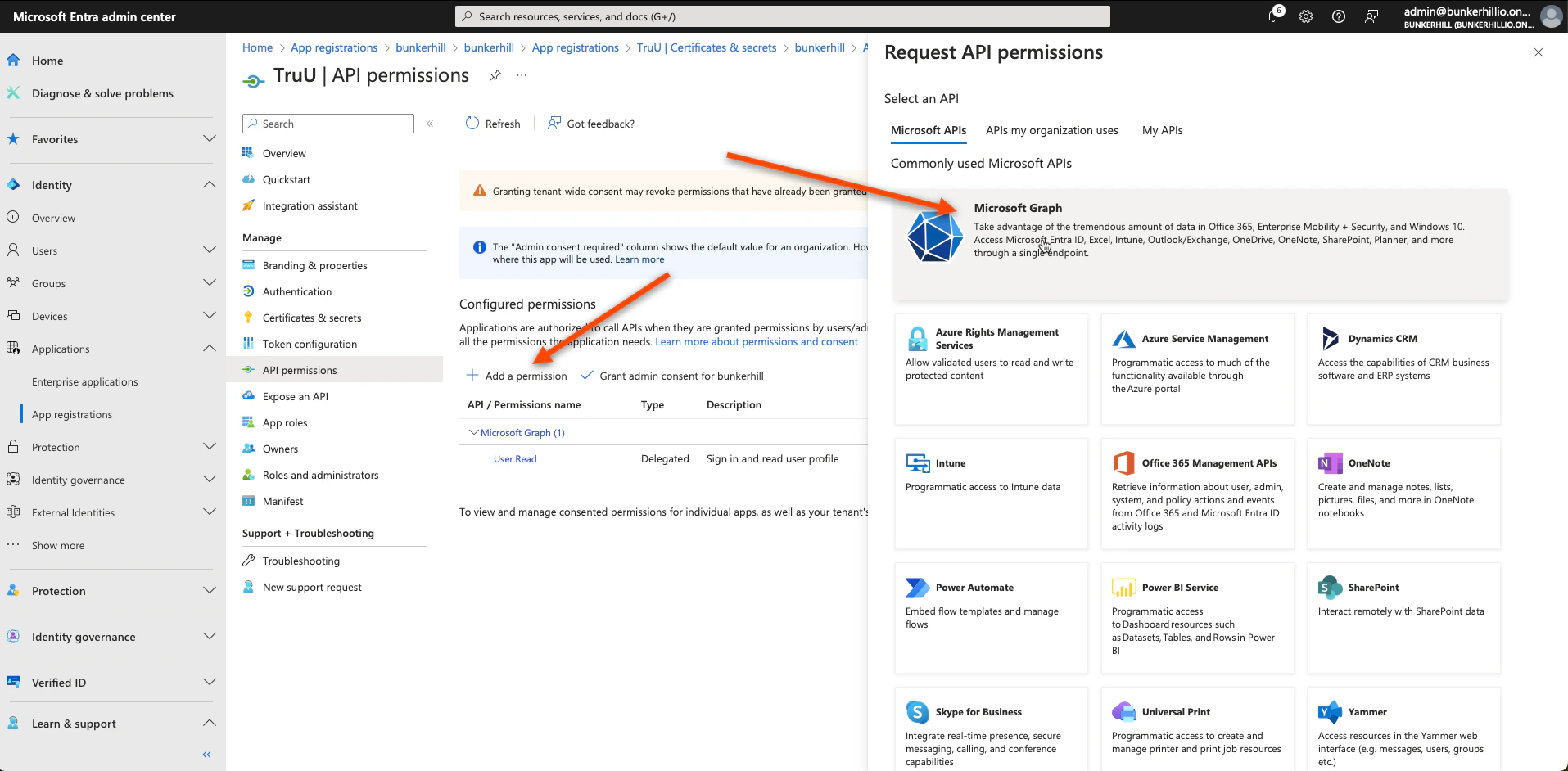This screenshot has height=771, width=1568.
Task: Close the Request API permissions panel
Action: pyautogui.click(x=1539, y=52)
